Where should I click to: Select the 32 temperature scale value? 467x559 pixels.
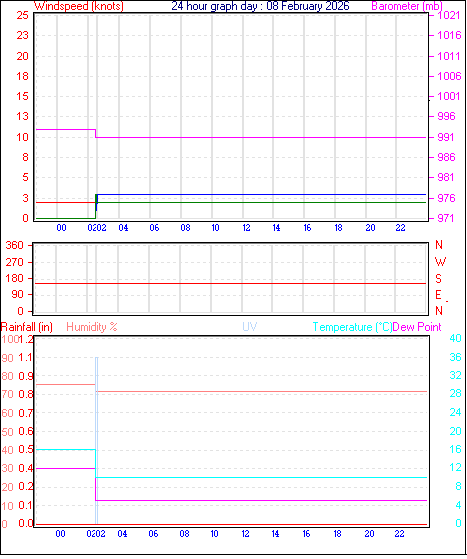tap(455, 375)
